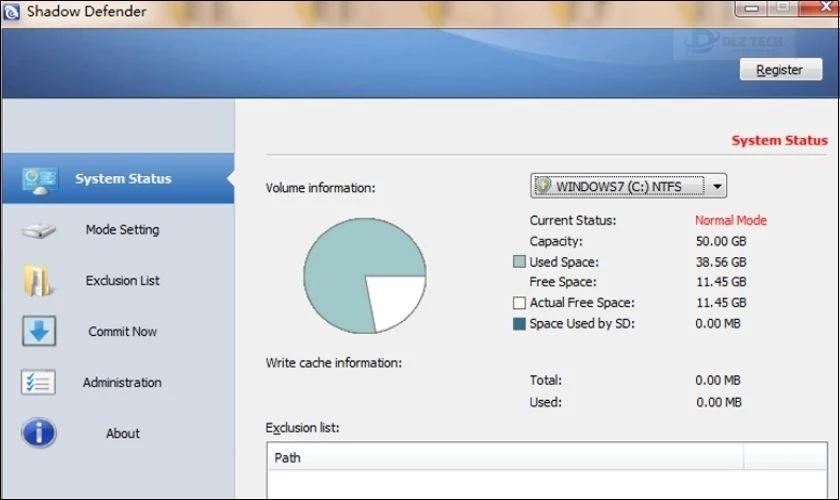The height and width of the screenshot is (500, 840).
Task: Select WINDOWS7 (C:) NTFS combo box
Action: point(628,186)
